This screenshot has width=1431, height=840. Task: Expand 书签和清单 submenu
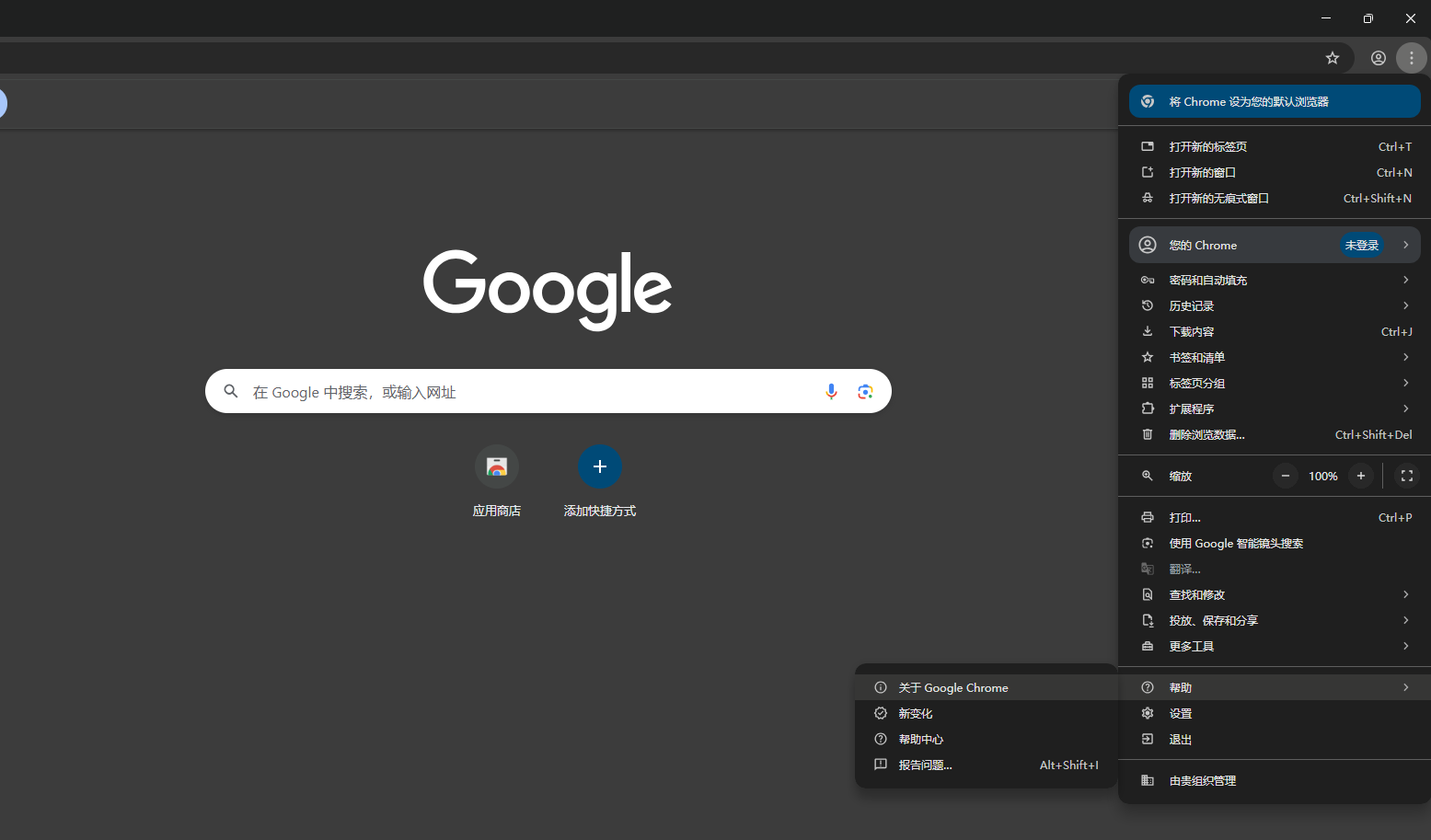tap(1275, 357)
